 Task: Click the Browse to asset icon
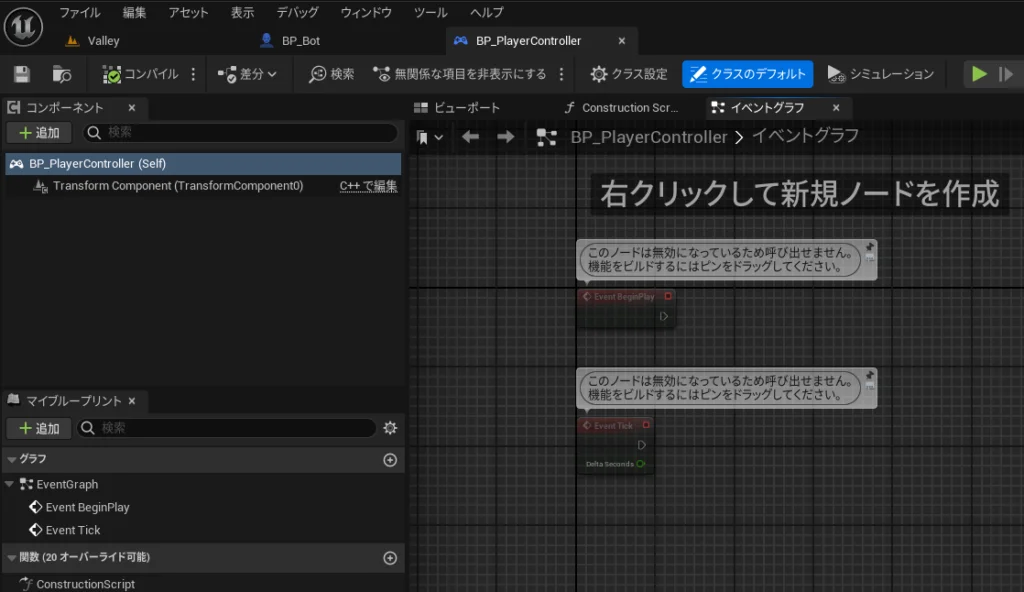62,74
